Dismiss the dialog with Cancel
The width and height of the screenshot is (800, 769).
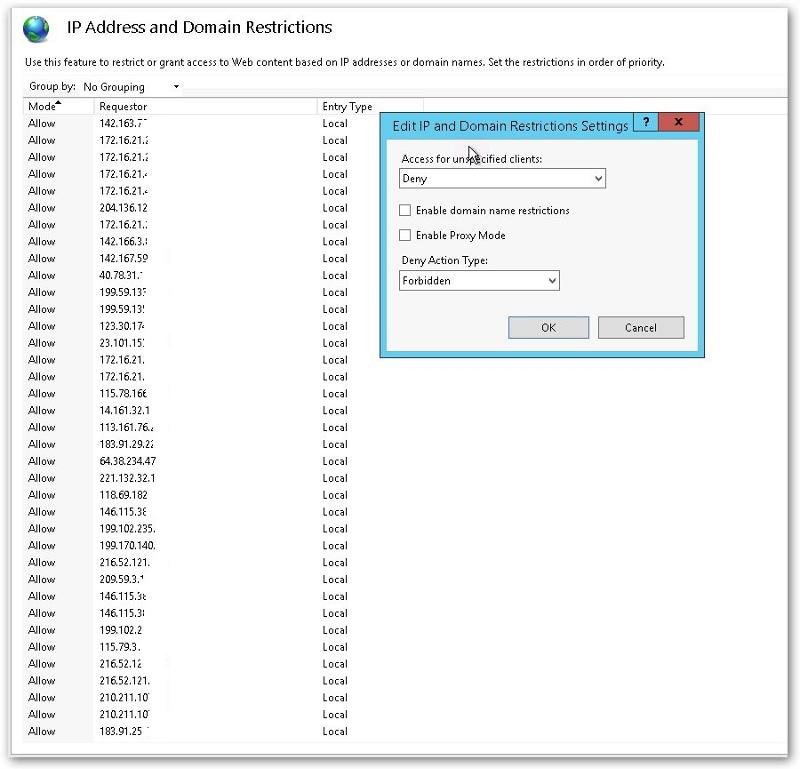[x=641, y=327]
